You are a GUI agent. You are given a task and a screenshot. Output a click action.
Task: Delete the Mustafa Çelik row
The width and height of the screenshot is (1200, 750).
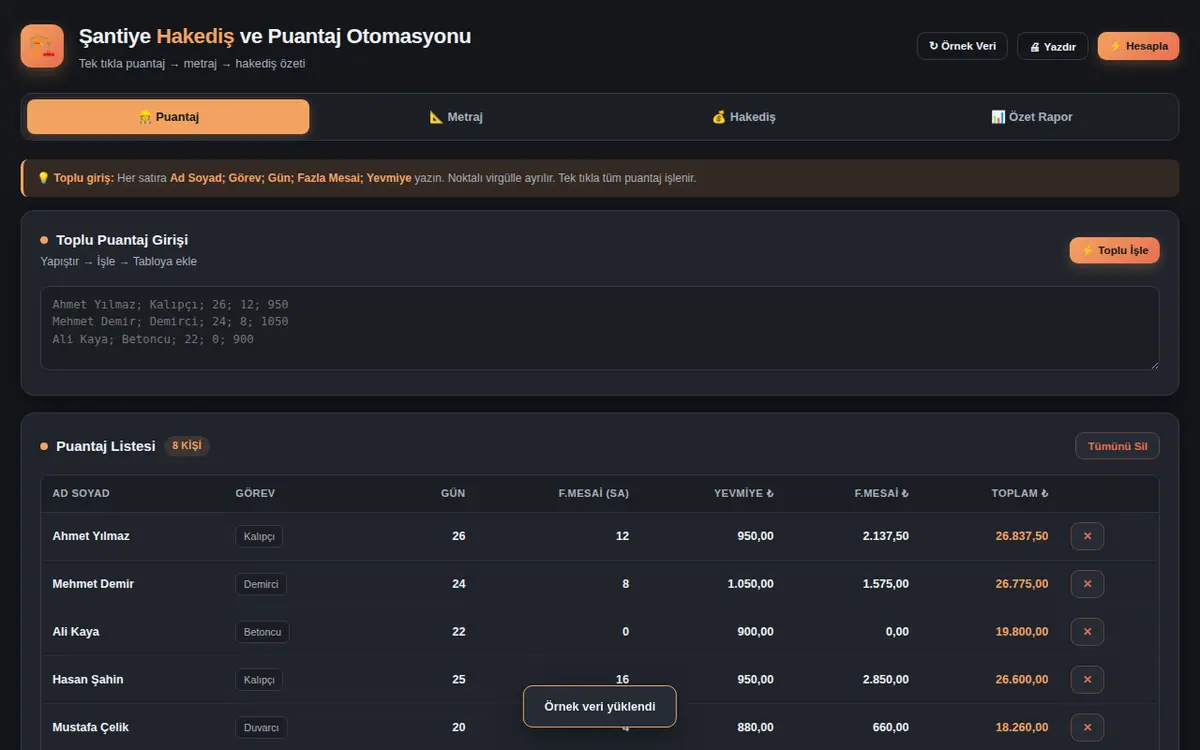pyautogui.click(x=1087, y=727)
